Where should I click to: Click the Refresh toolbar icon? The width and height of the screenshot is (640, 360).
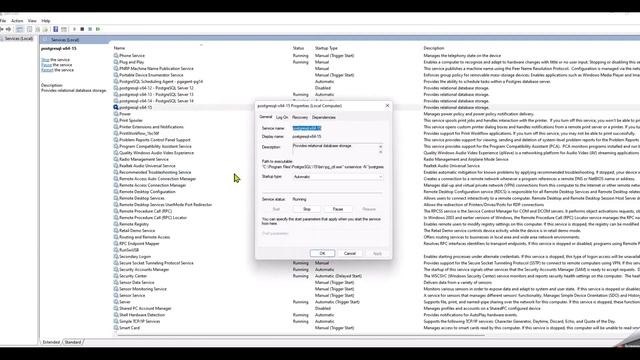point(38,29)
